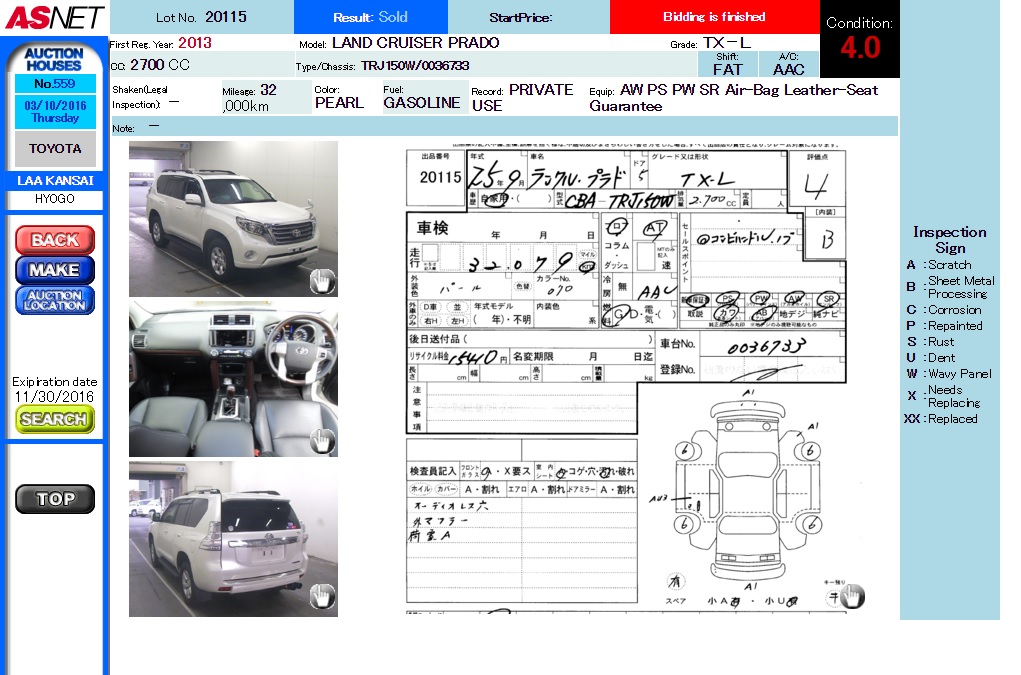Select the TOYOTA make label
The image size is (1021, 675).
point(55,149)
